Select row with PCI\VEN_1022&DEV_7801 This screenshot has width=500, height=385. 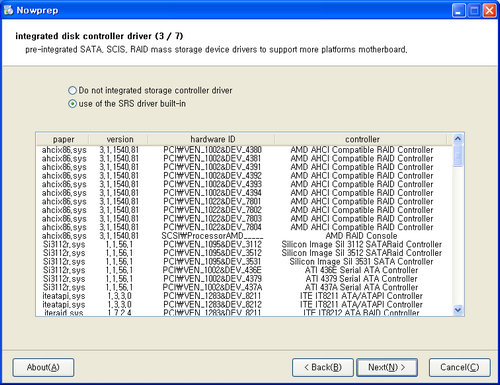tap(244, 202)
